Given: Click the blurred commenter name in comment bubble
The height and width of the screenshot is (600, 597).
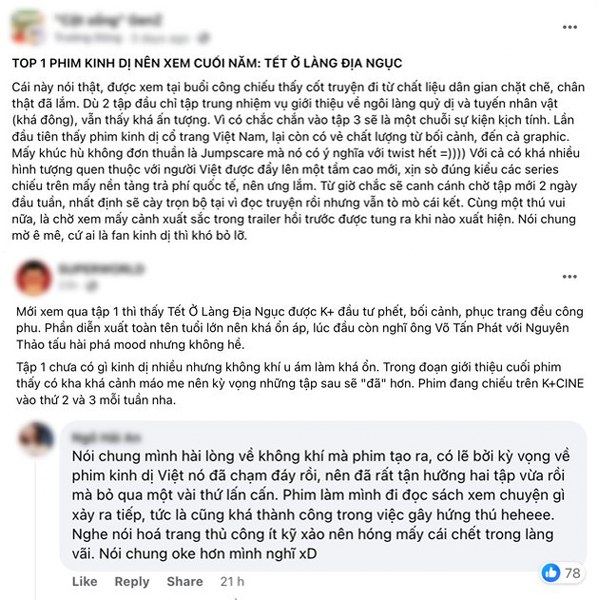Looking at the screenshot, I should [x=106, y=437].
